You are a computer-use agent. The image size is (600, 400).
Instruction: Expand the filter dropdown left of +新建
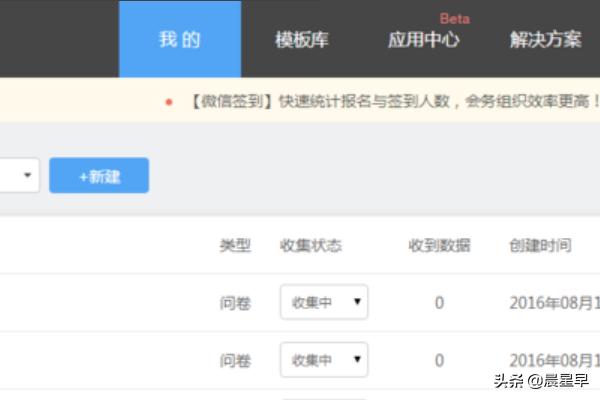coord(20,175)
